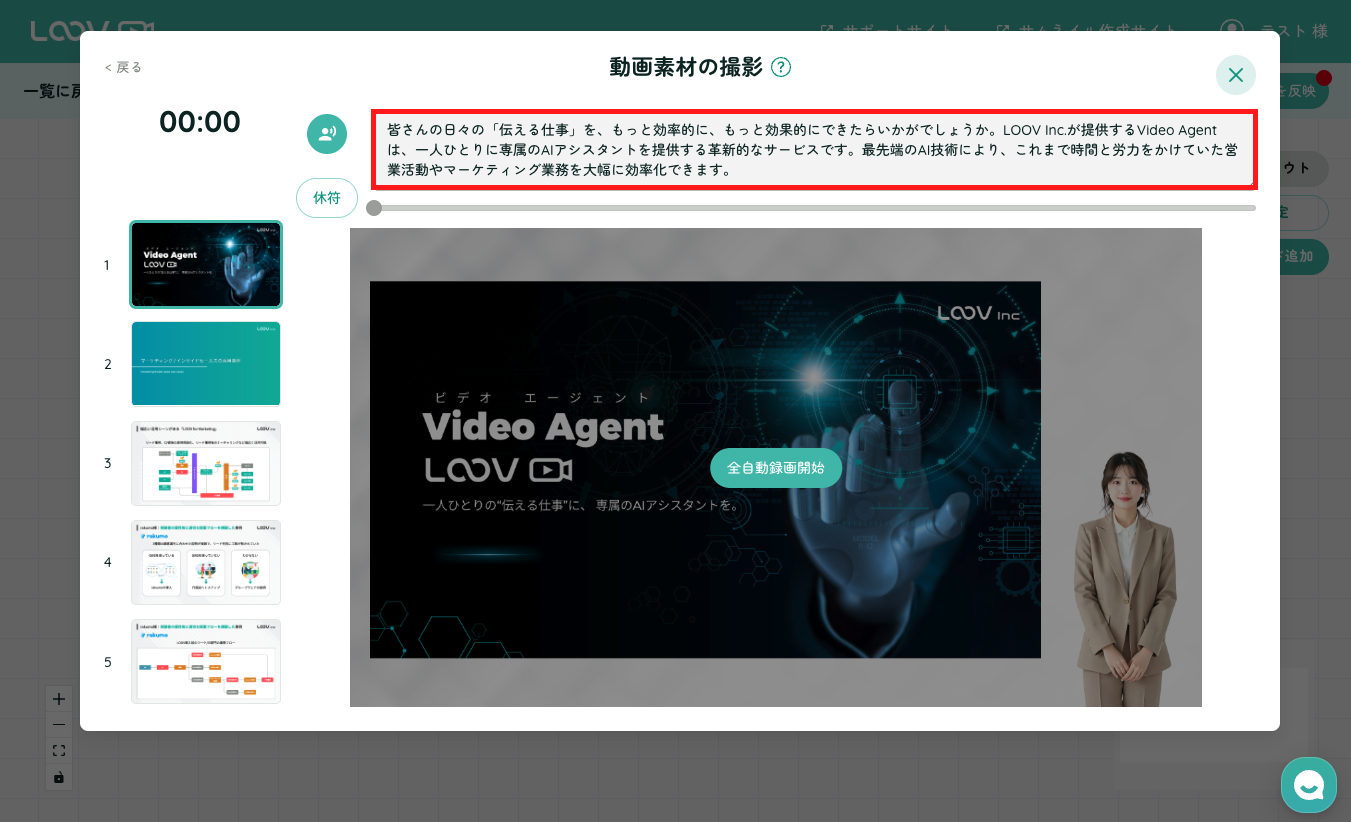Select slide 1 Video Agent thumbnail
The height and width of the screenshot is (822, 1351).
click(x=206, y=264)
